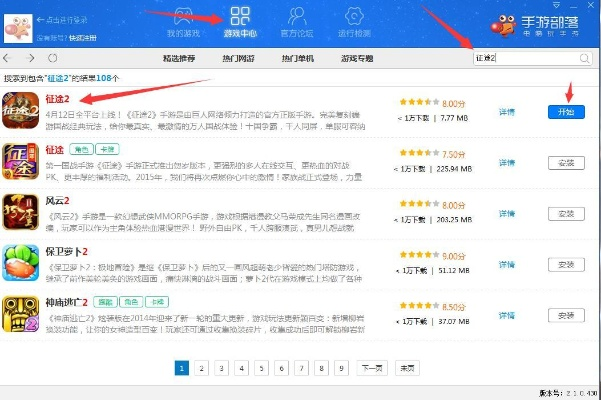The image size is (601, 400).
Task: Click the 角色 tag beside 神庙逃亡2
Action: (x=131, y=302)
